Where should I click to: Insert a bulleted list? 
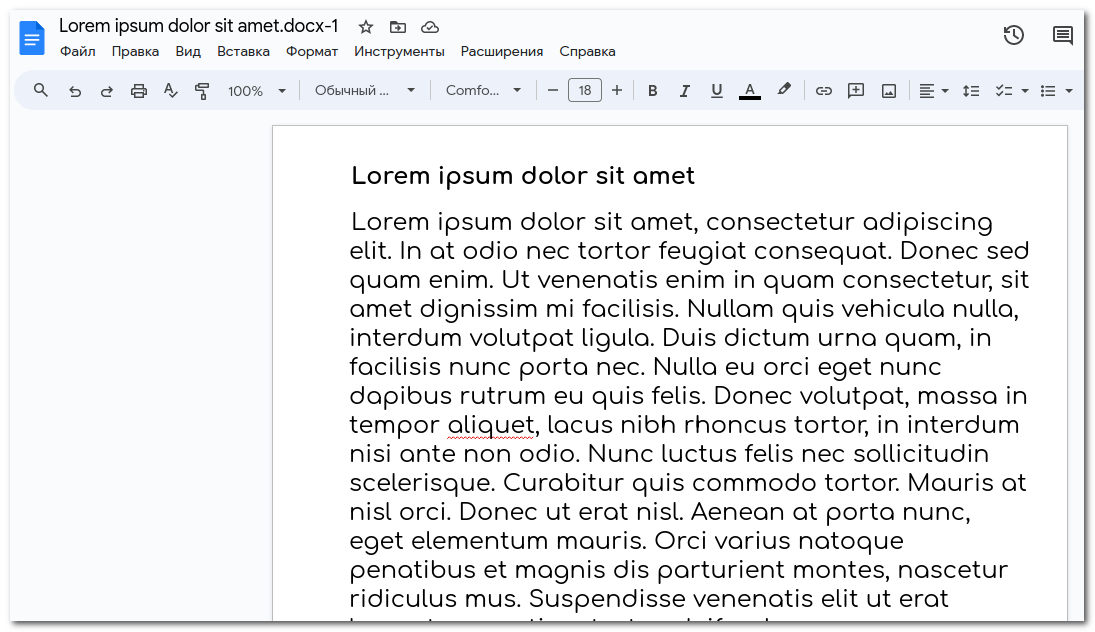[1048, 91]
